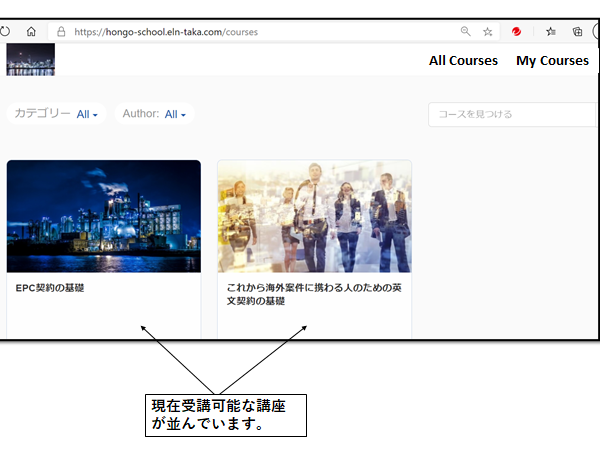Click the EPC契約の基礎 course title

point(50,288)
